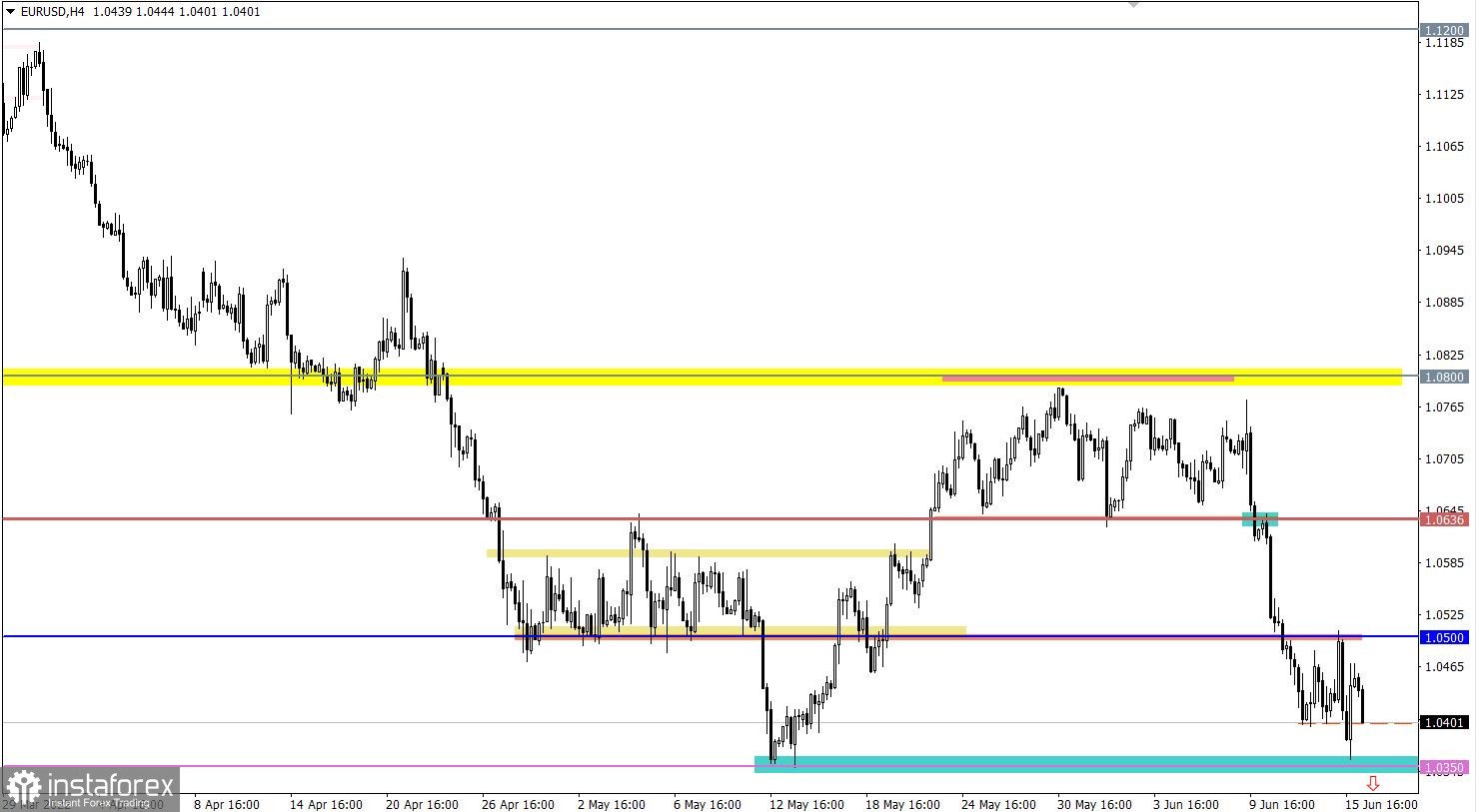Click the red 1.0636 price level tag
The image size is (1476, 812).
[1445, 519]
